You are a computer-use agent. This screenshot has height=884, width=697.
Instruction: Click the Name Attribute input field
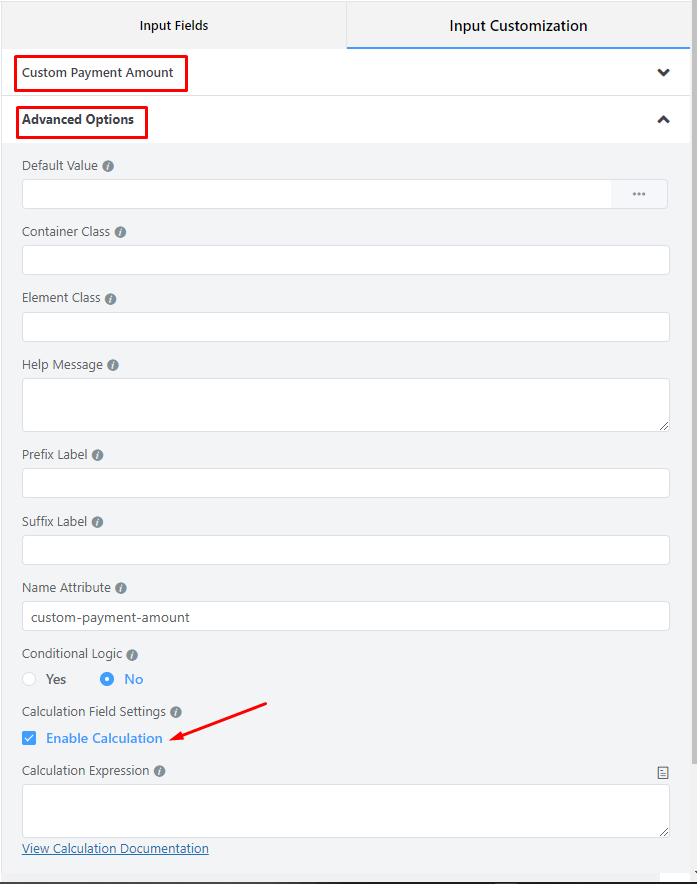[345, 616]
